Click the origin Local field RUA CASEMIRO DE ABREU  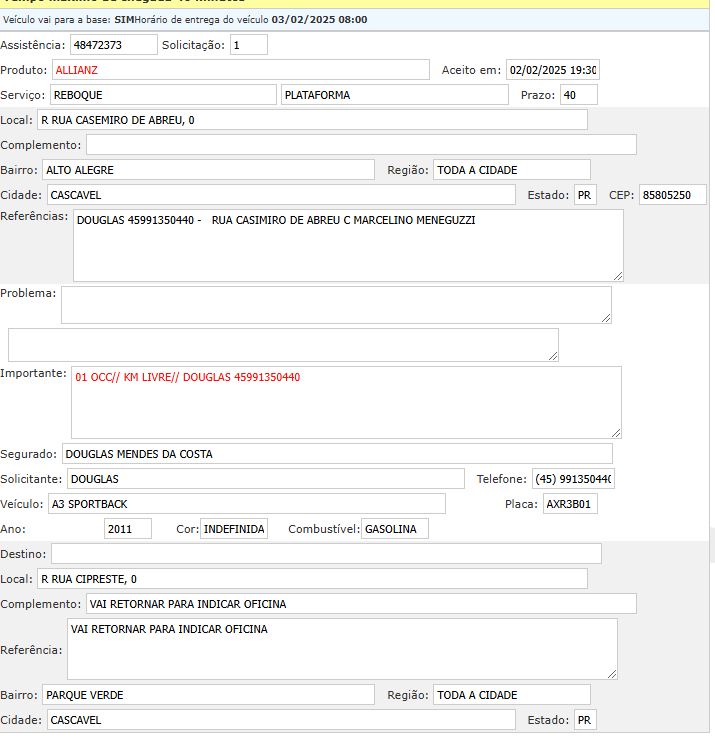(x=313, y=120)
